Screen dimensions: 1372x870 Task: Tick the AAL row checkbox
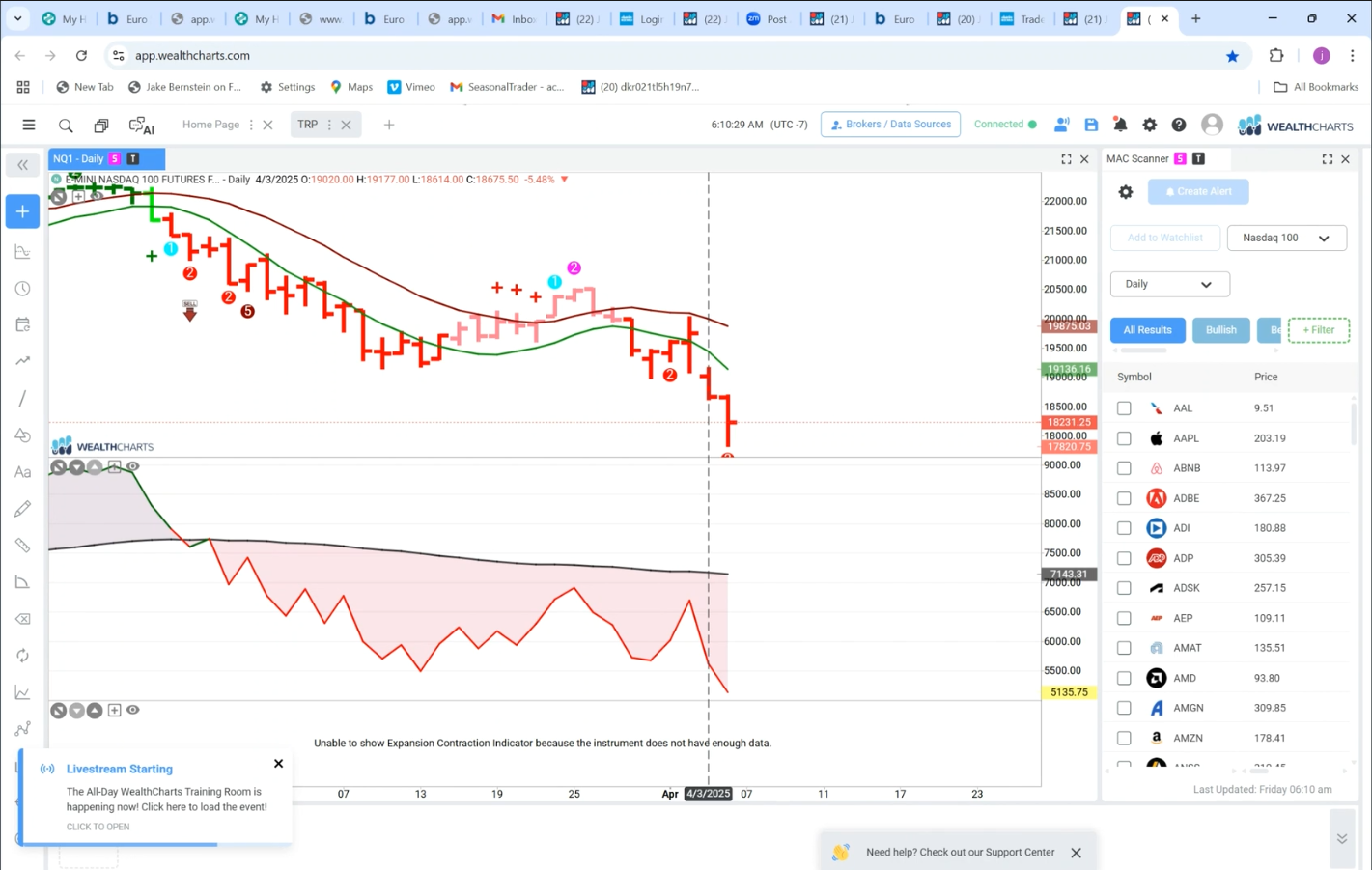coord(1124,408)
